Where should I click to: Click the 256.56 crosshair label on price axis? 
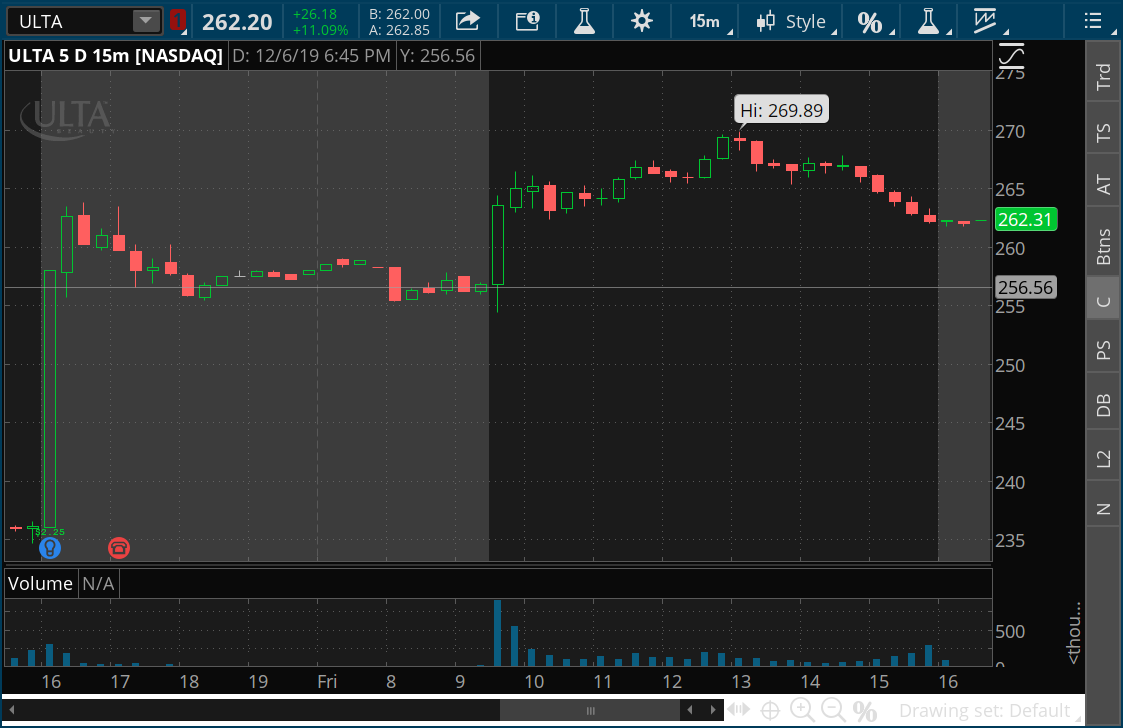click(x=1026, y=287)
